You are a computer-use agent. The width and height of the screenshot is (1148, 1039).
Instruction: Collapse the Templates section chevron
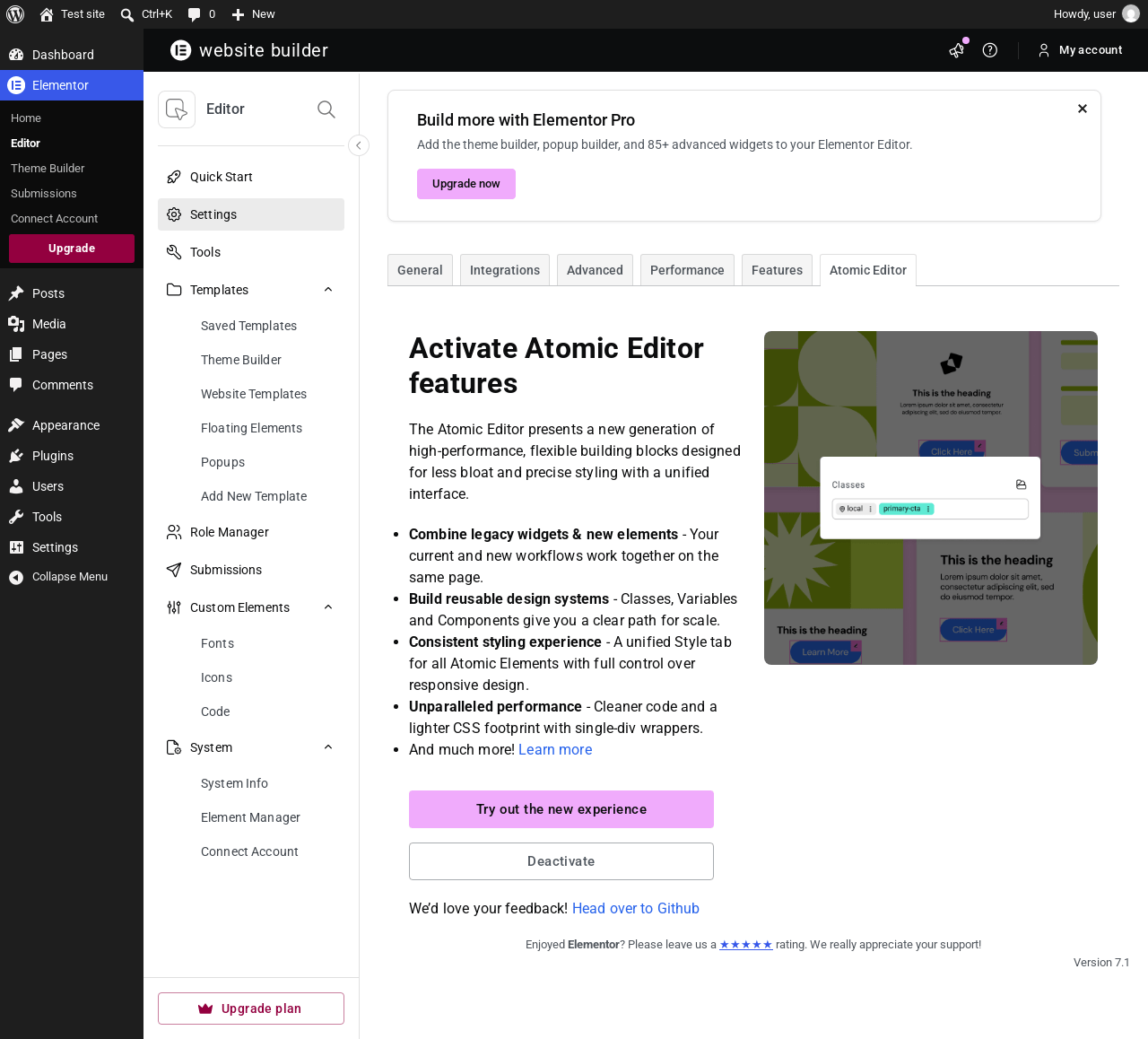[x=328, y=290]
